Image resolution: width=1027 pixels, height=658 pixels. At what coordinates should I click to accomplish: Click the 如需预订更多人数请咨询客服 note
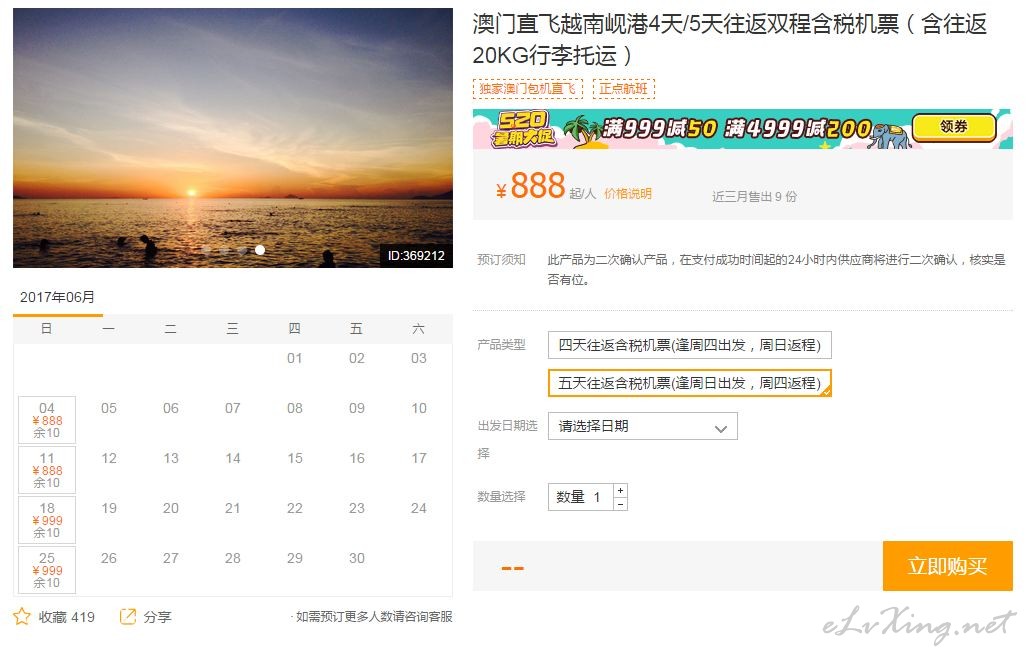372,616
